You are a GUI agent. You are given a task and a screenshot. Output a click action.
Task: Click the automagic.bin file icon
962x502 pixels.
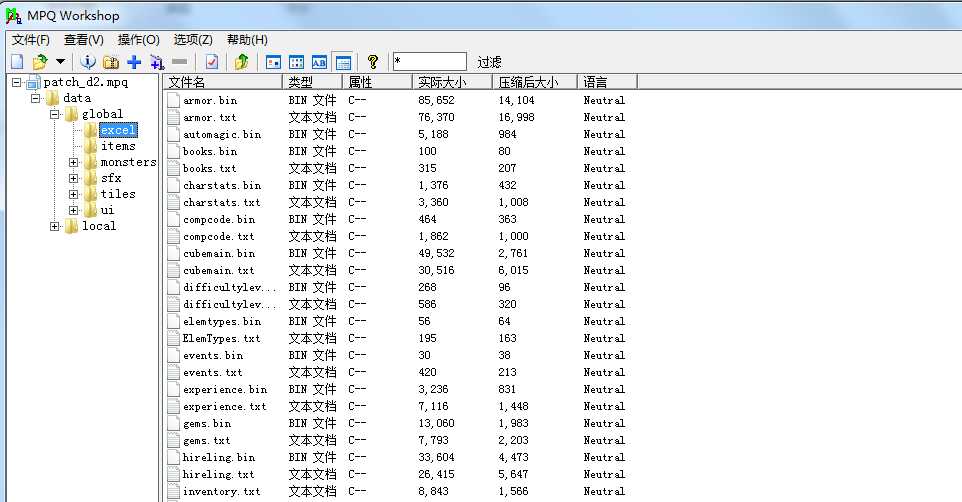click(174, 134)
